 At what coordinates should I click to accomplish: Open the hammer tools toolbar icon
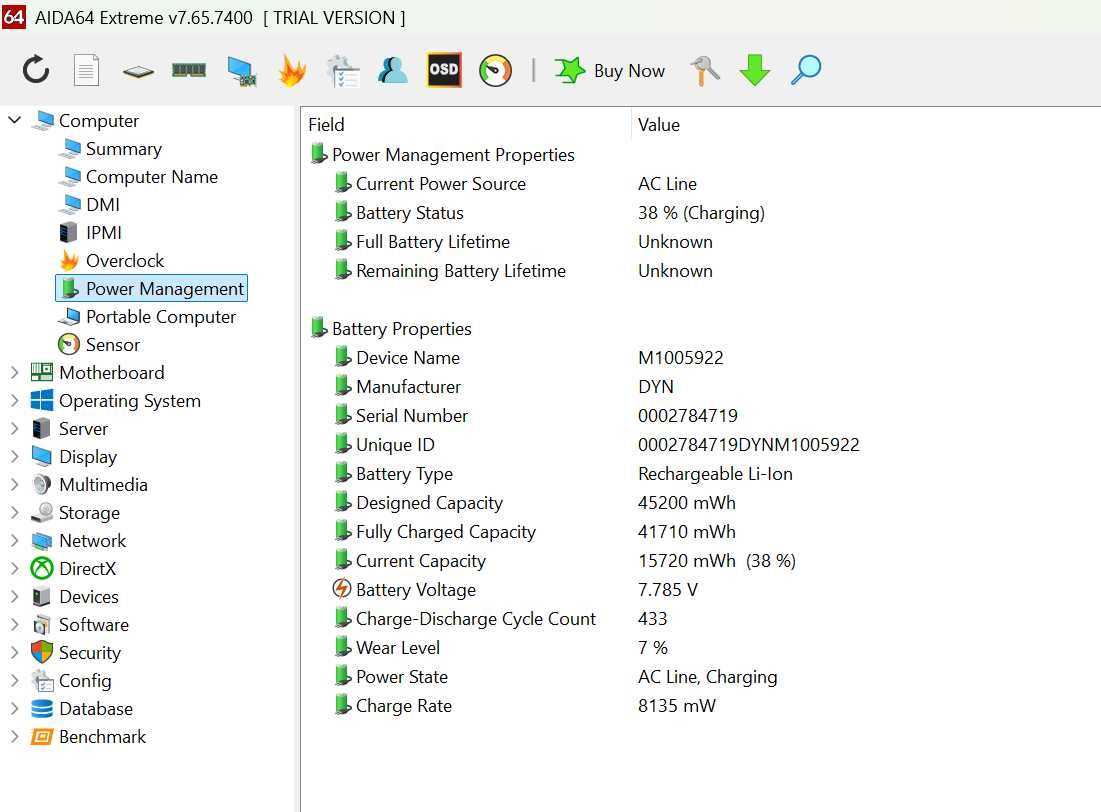(x=705, y=70)
